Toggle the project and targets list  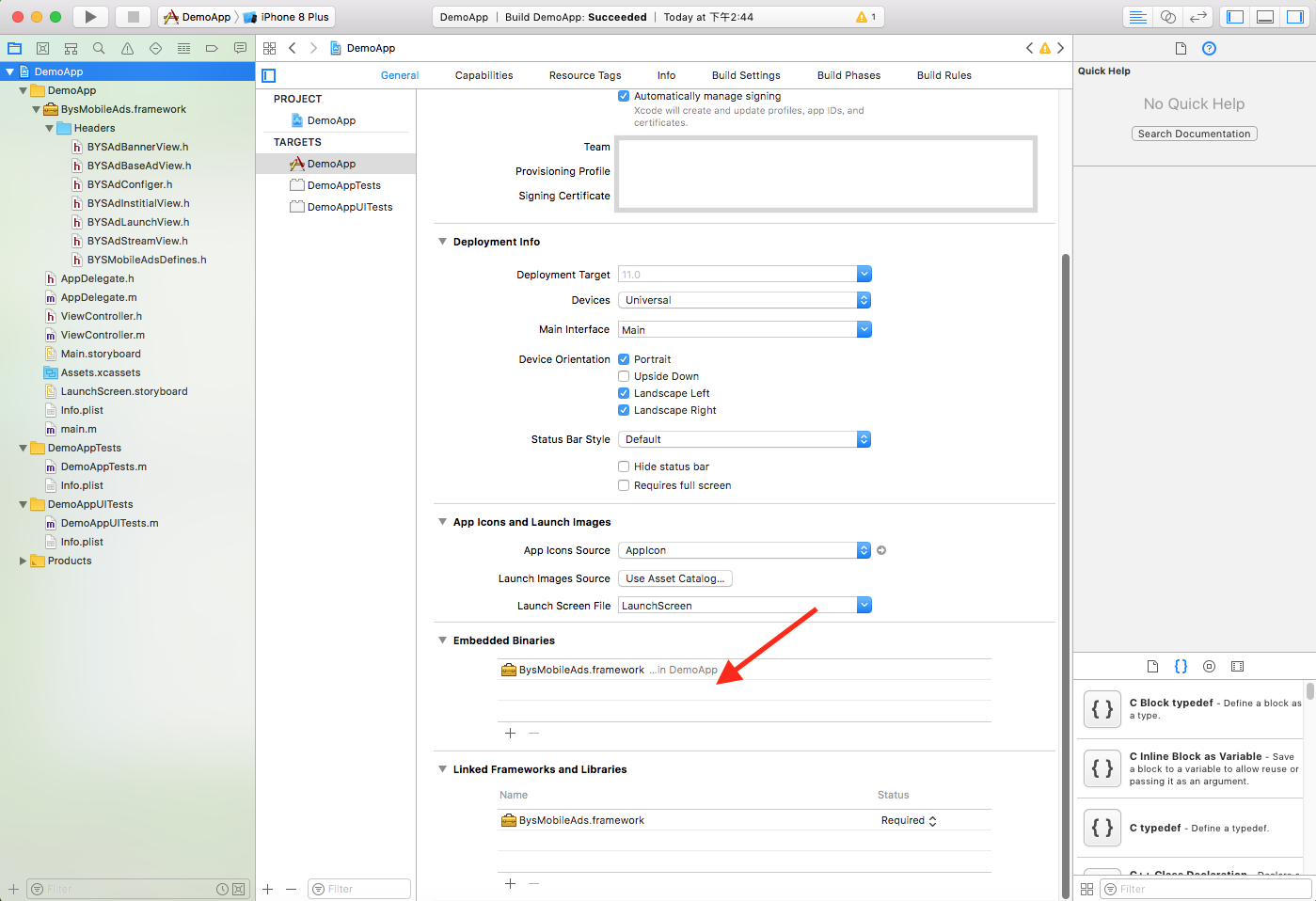[269, 75]
